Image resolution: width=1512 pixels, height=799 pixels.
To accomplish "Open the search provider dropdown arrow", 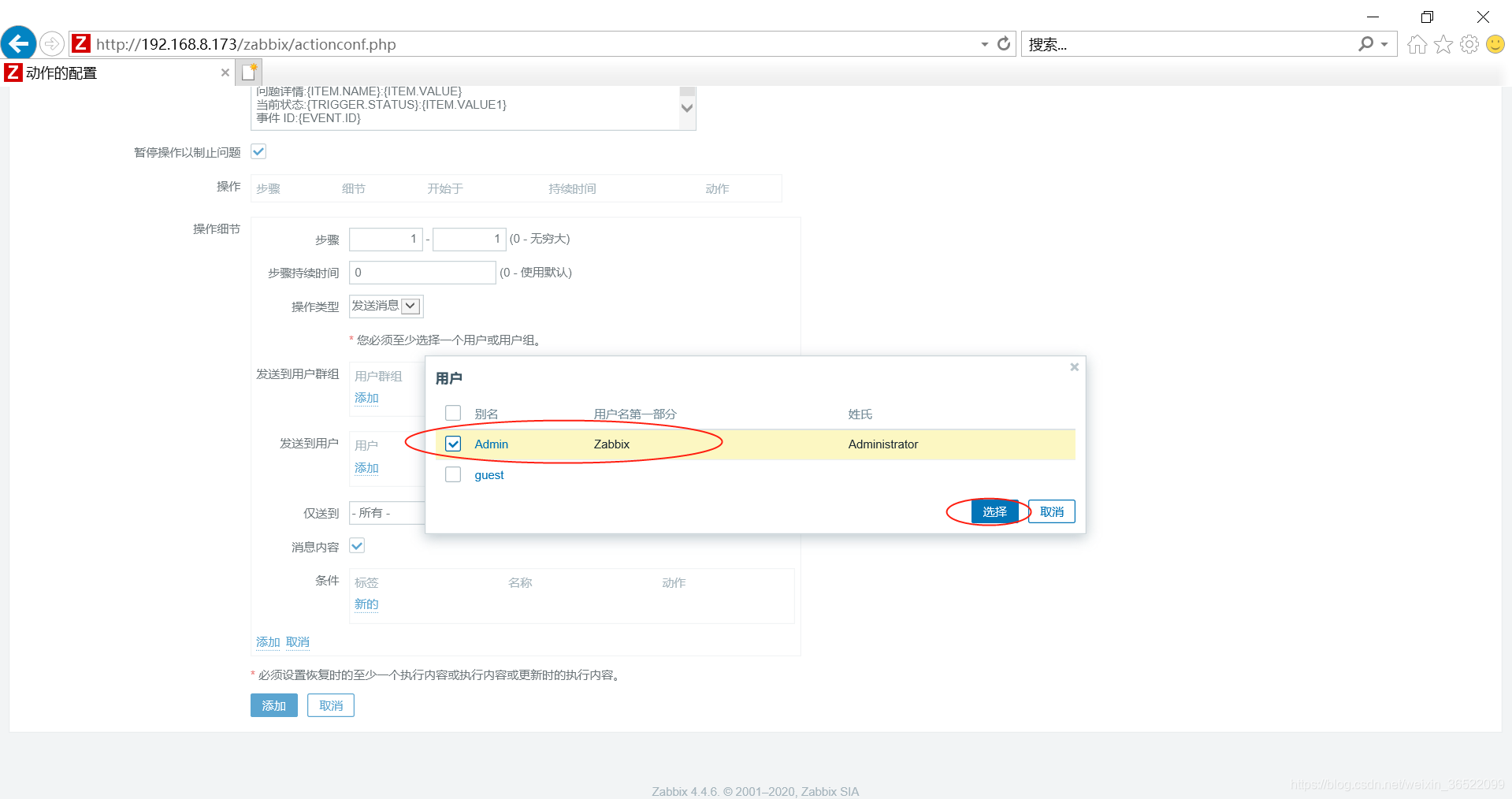I will (1384, 44).
